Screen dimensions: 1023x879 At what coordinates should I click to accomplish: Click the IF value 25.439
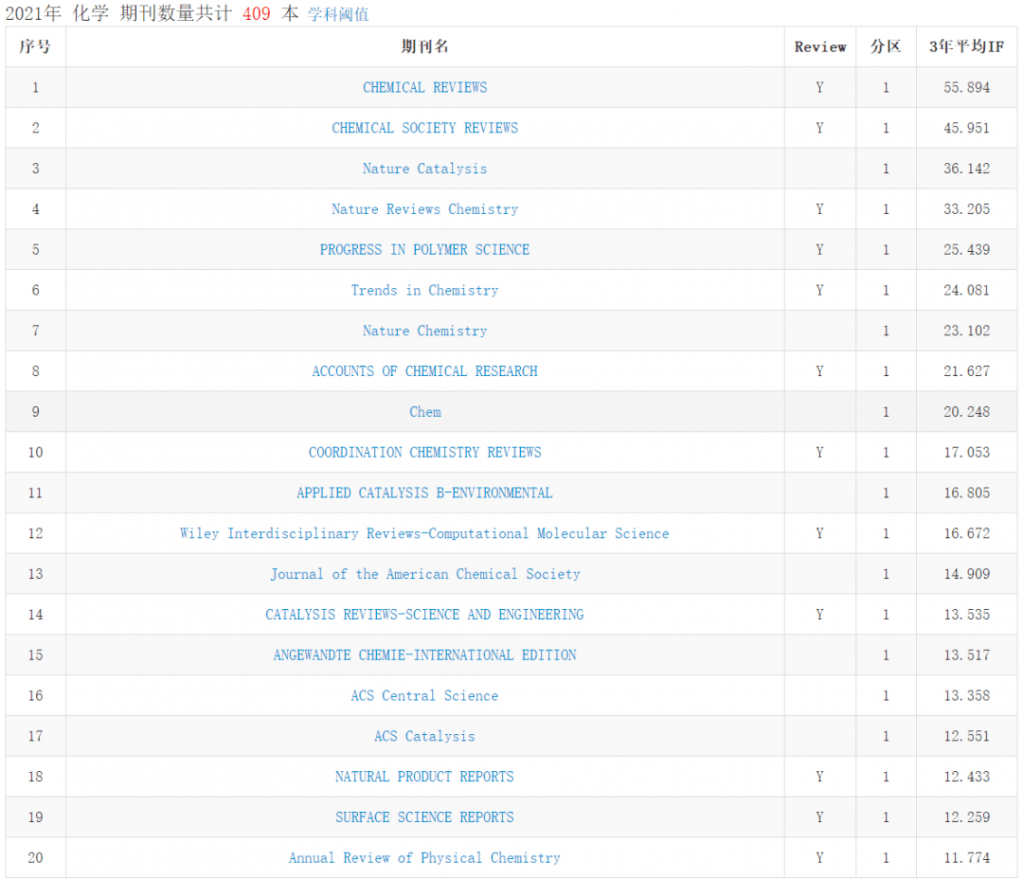pyautogui.click(x=966, y=249)
